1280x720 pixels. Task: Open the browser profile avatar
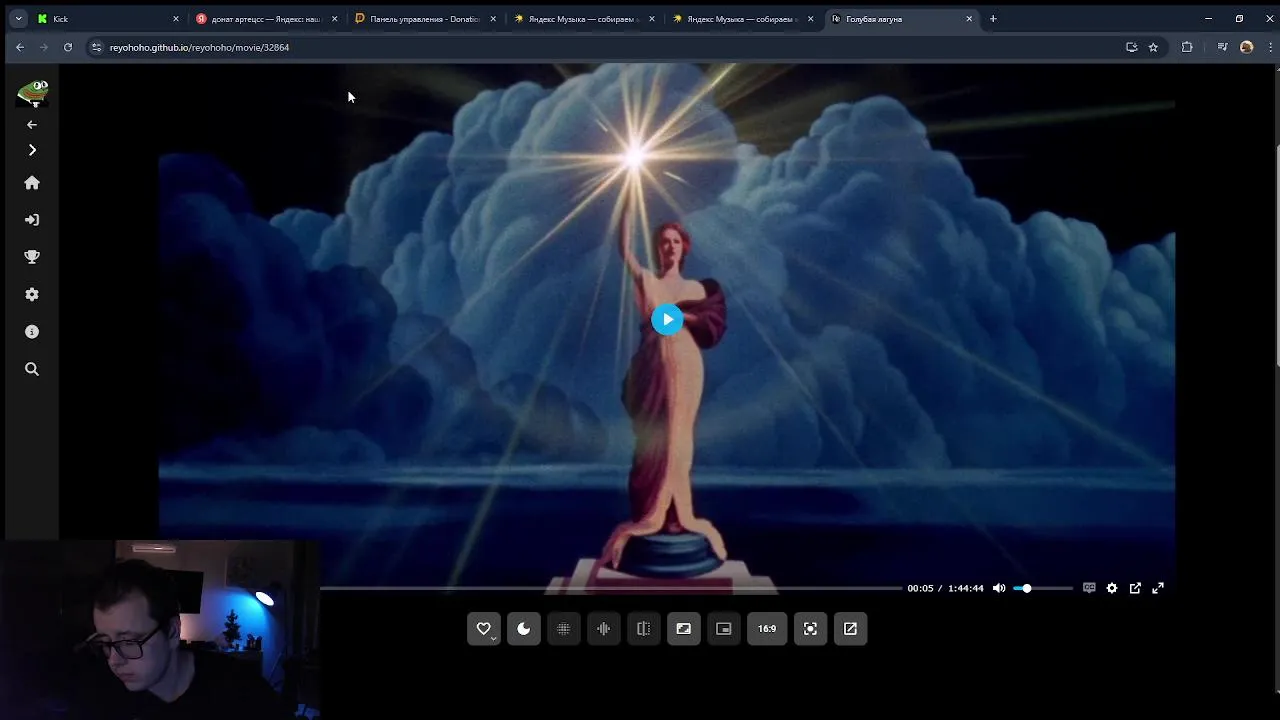tap(1246, 47)
